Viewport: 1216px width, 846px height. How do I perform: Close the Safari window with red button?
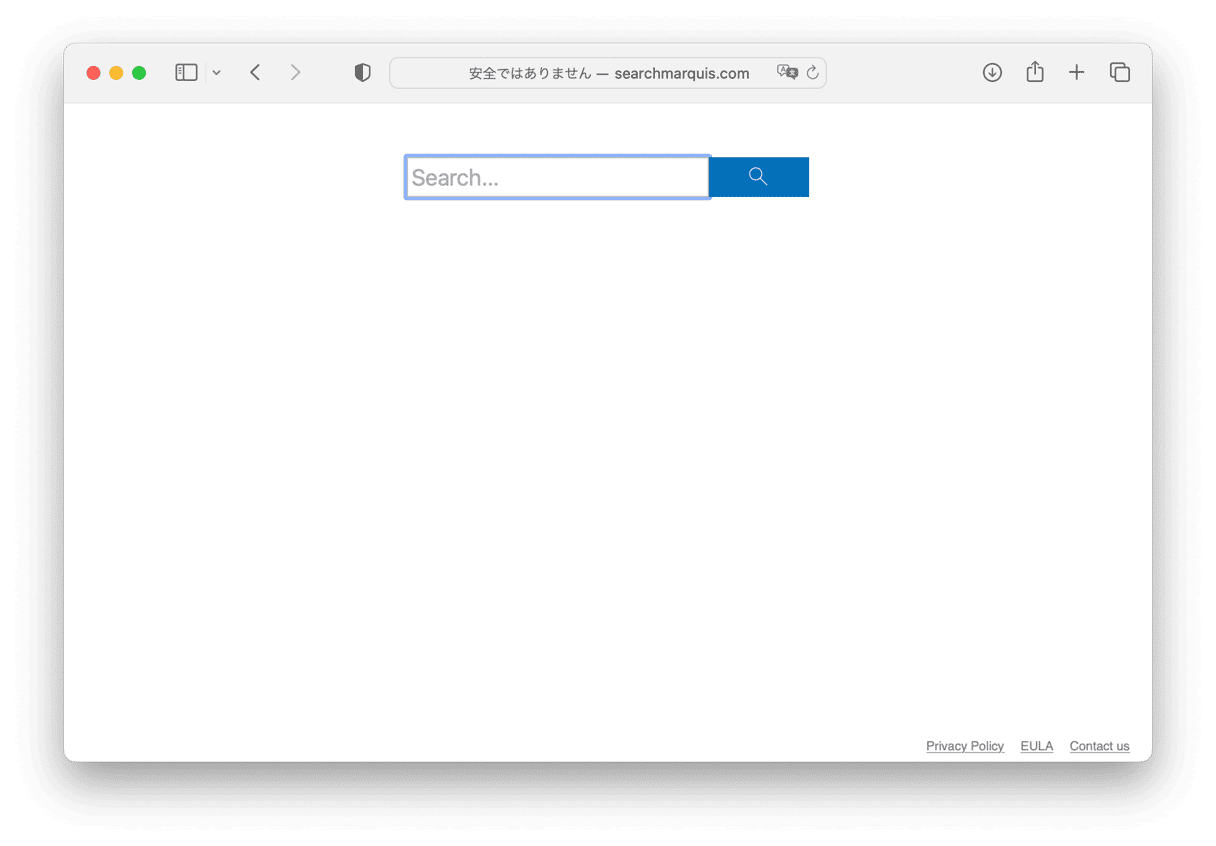pyautogui.click(x=93, y=73)
